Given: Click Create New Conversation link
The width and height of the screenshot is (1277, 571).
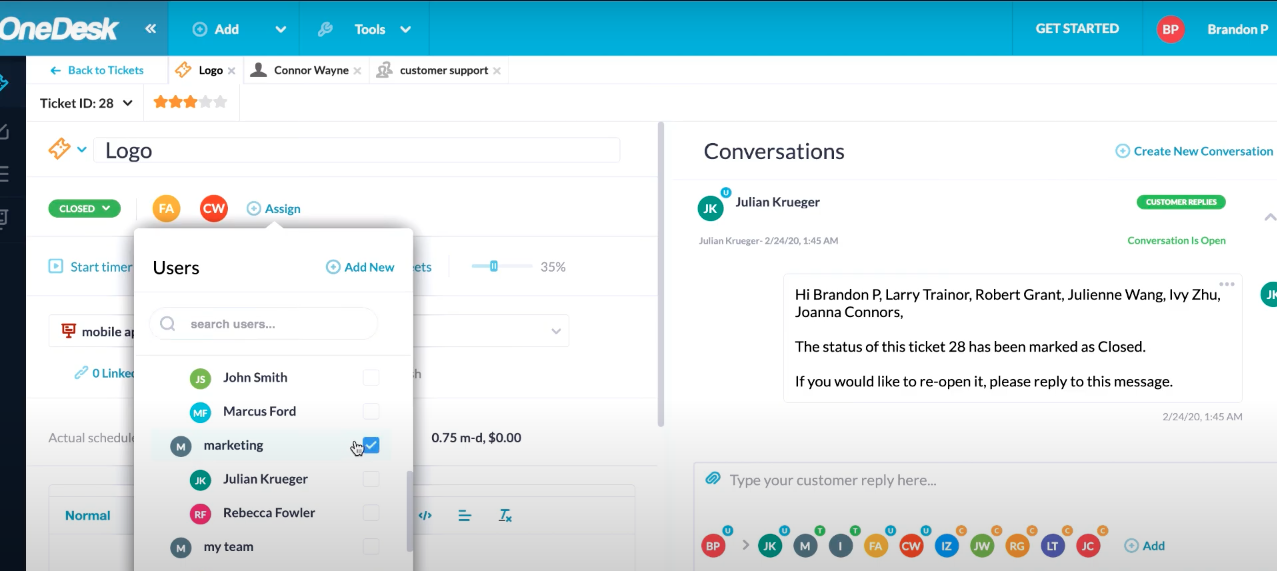Looking at the screenshot, I should (1194, 151).
